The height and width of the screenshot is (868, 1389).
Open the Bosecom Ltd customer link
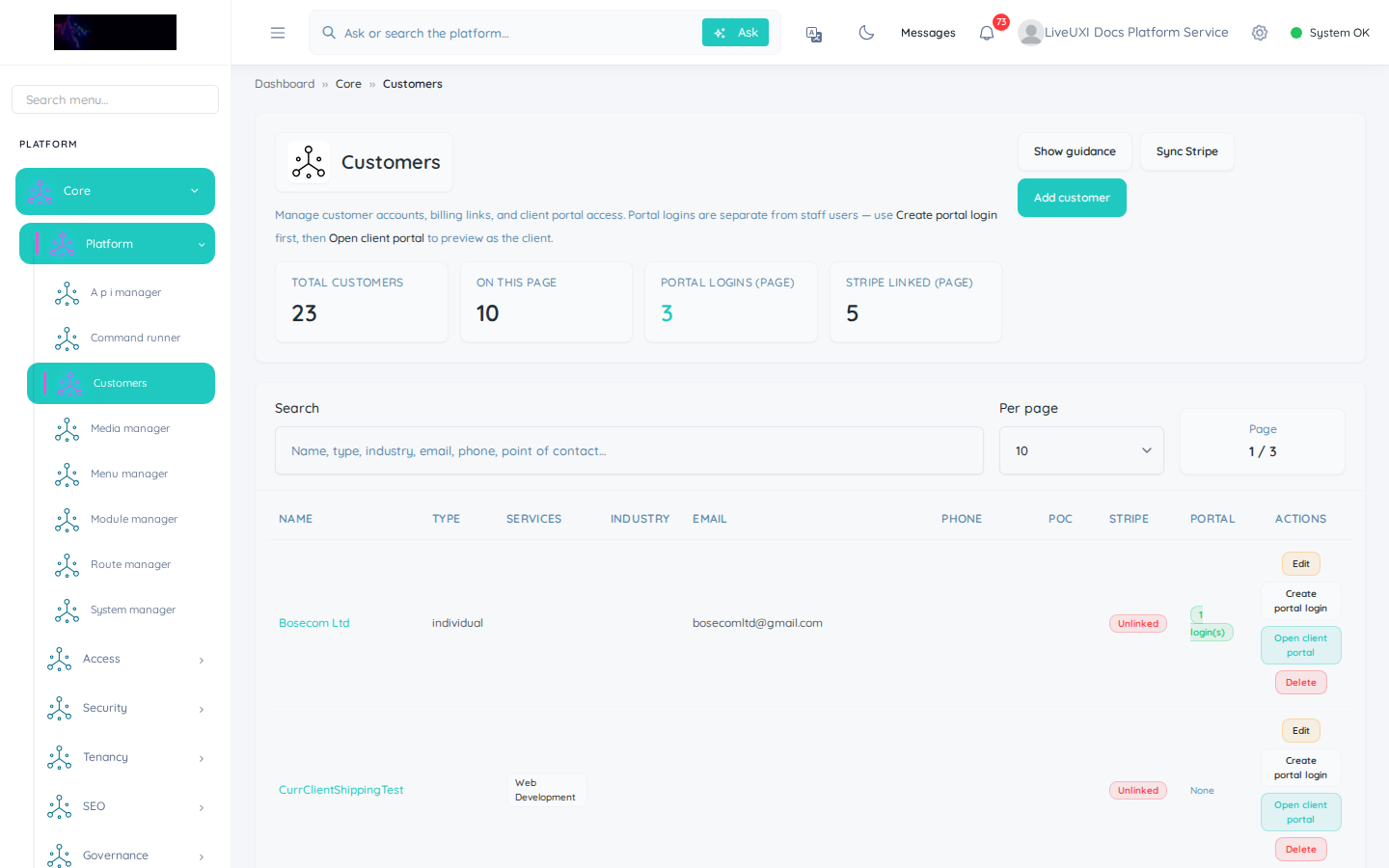tap(314, 623)
